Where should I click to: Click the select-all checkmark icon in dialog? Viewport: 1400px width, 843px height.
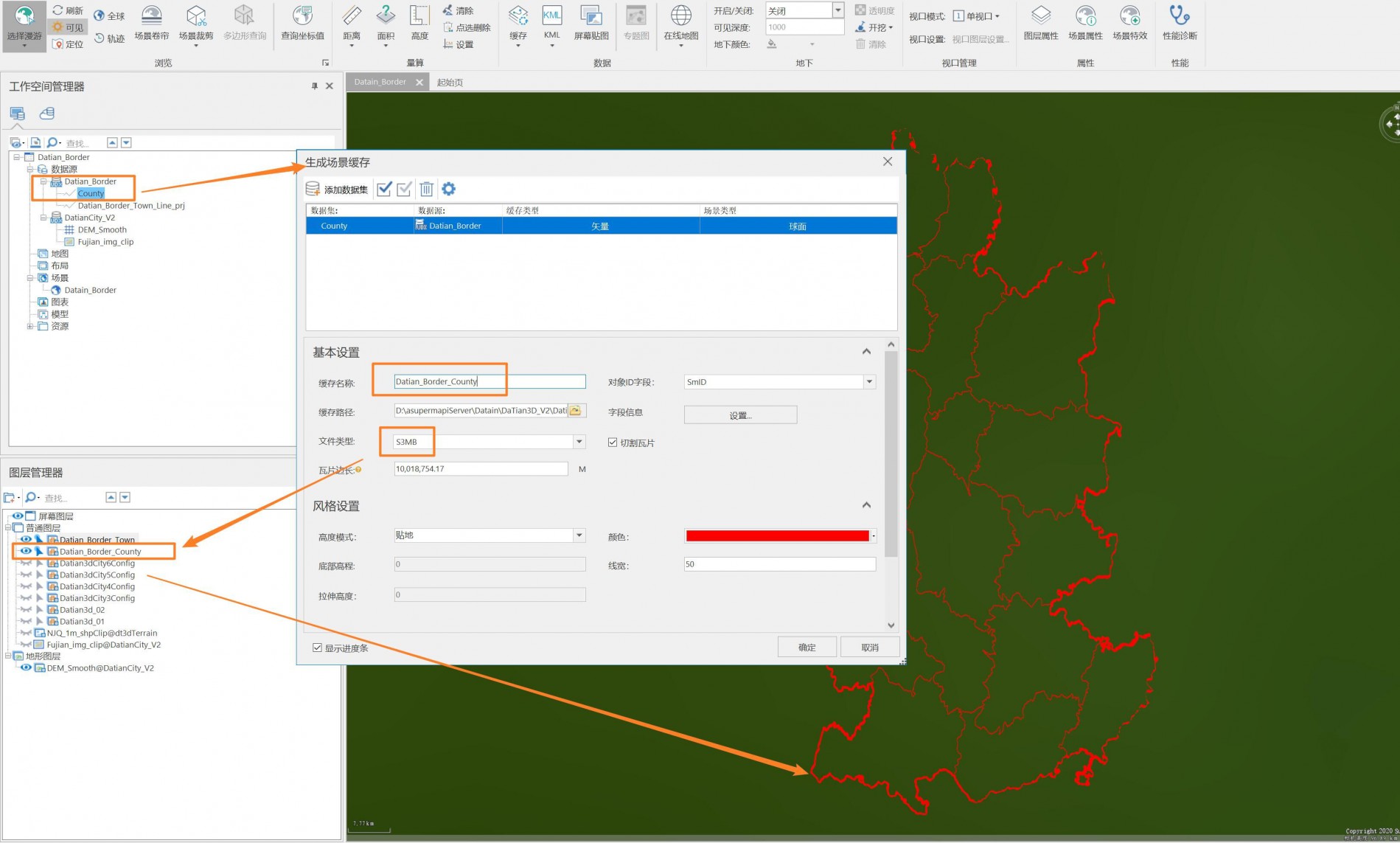[384, 189]
